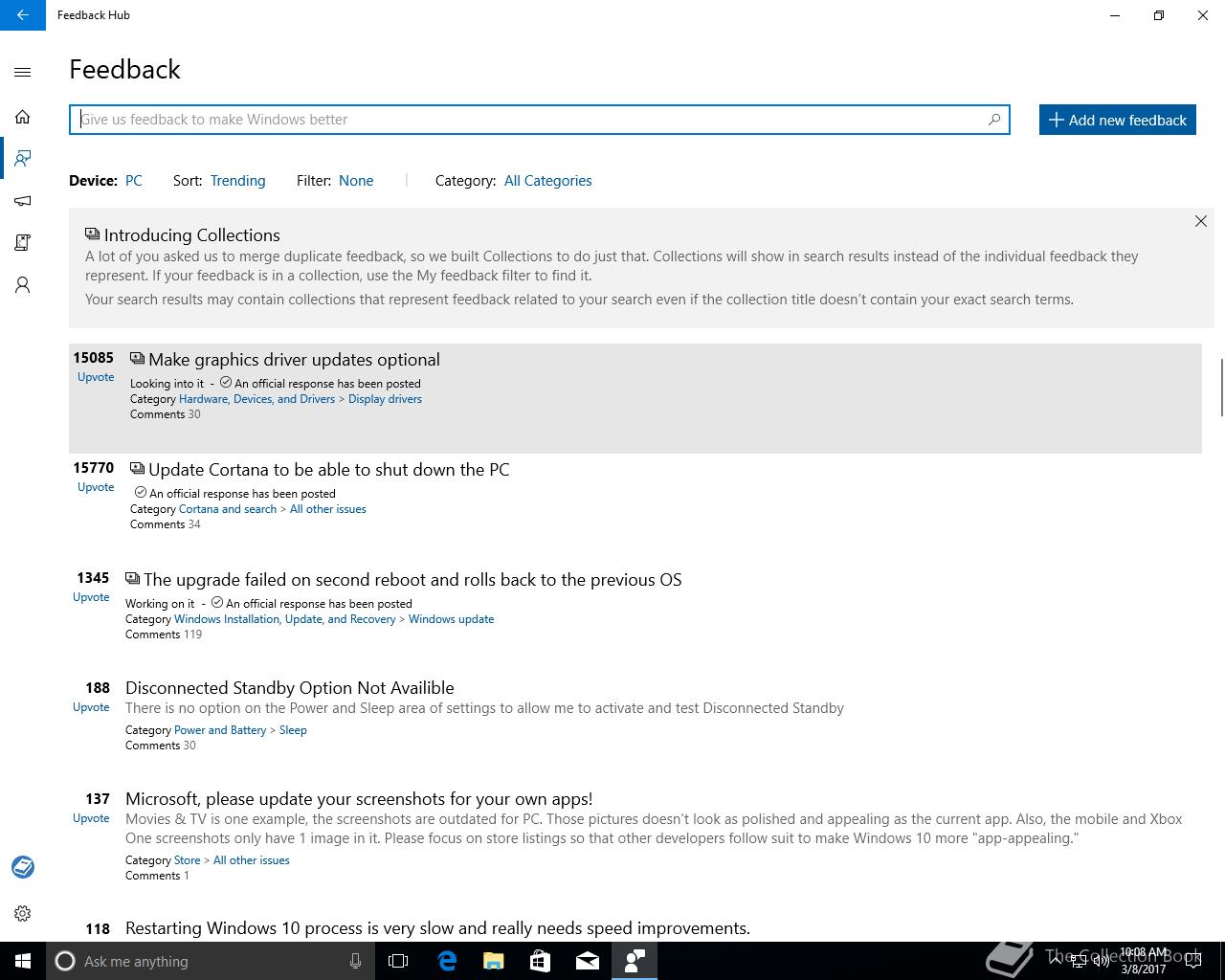Image resolution: width=1225 pixels, height=980 pixels.
Task: Dismiss the Introducing Collections banner
Action: [x=1201, y=221]
